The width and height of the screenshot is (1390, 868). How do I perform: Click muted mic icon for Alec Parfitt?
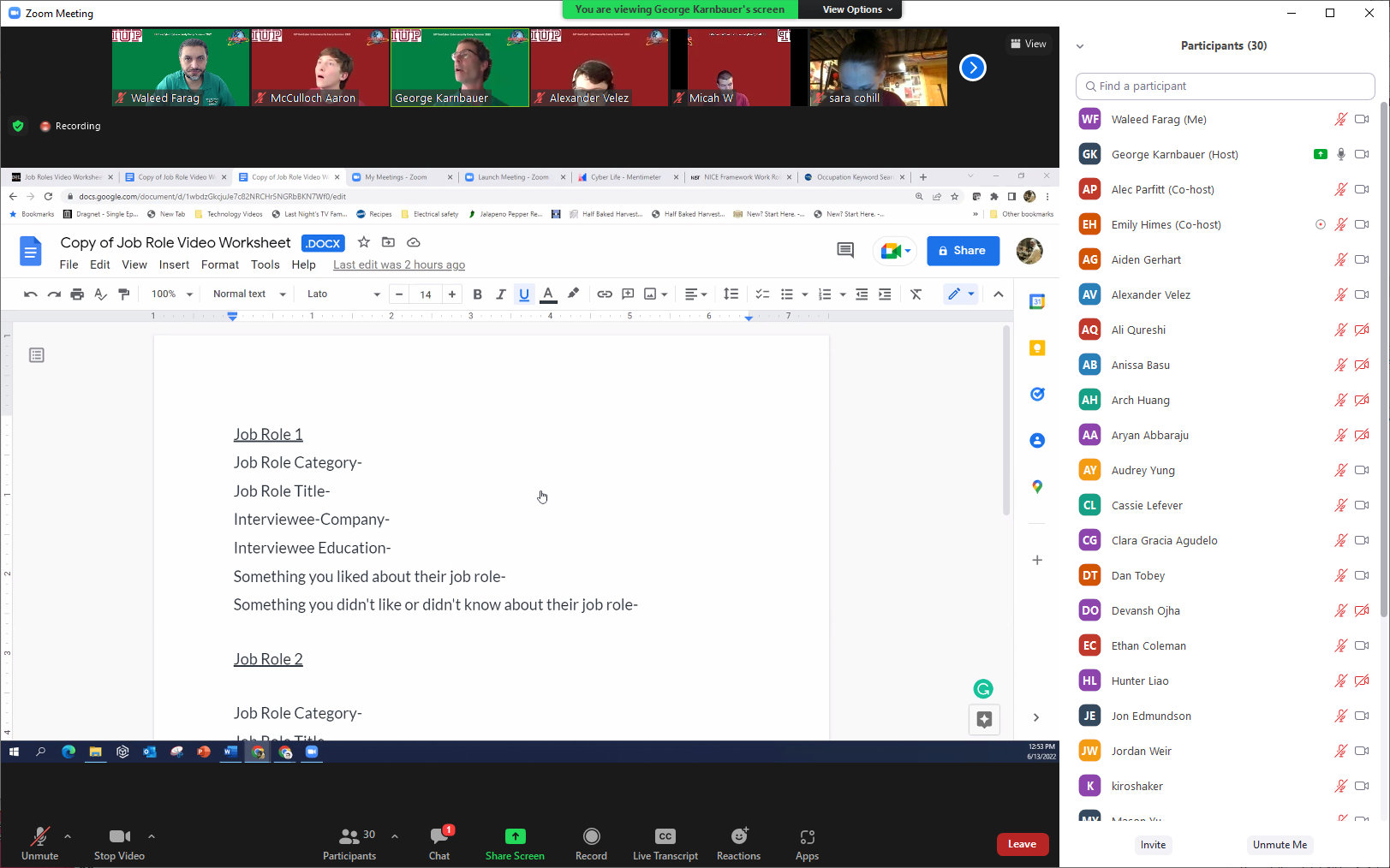click(1341, 189)
